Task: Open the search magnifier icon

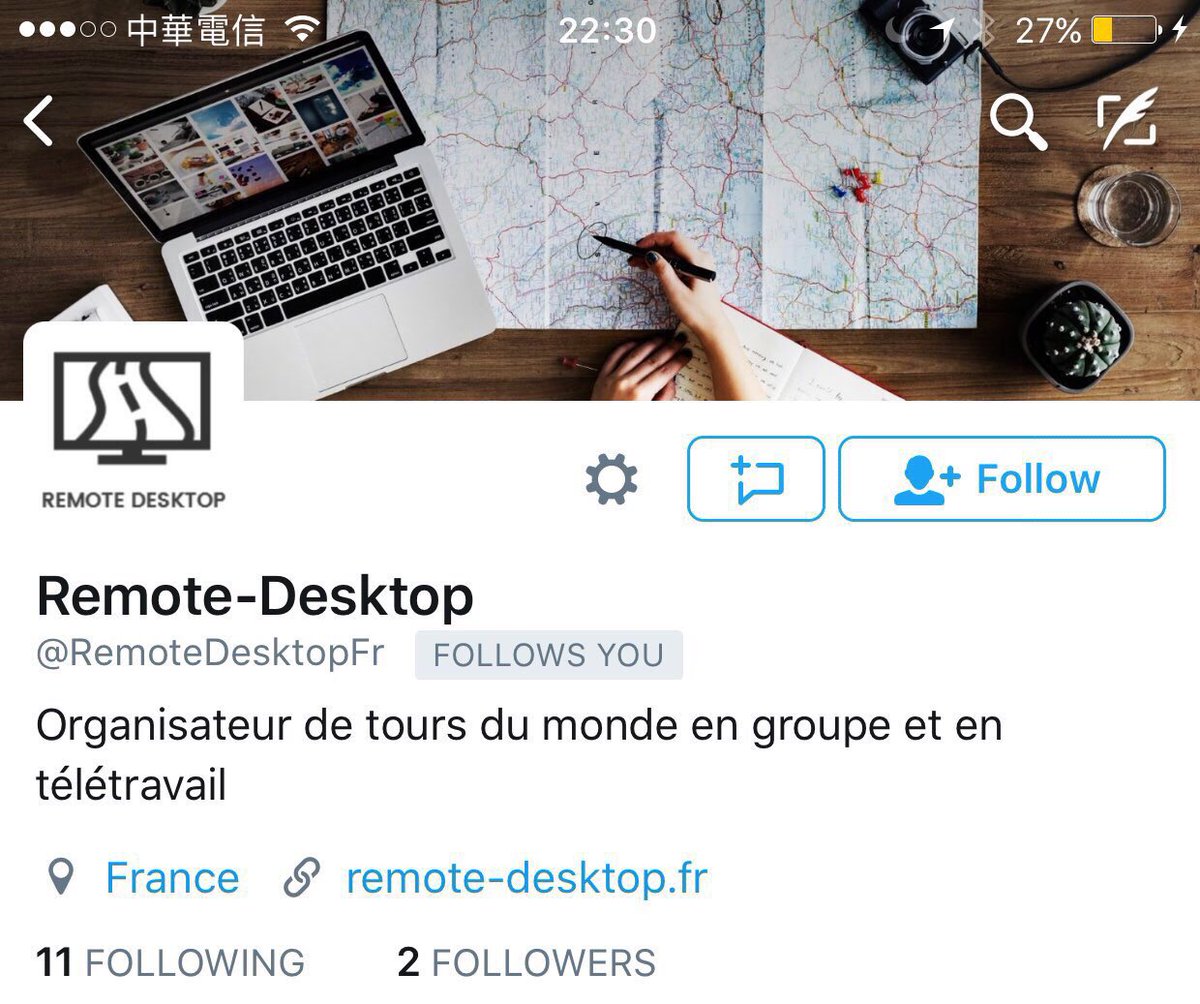Action: 1018,121
